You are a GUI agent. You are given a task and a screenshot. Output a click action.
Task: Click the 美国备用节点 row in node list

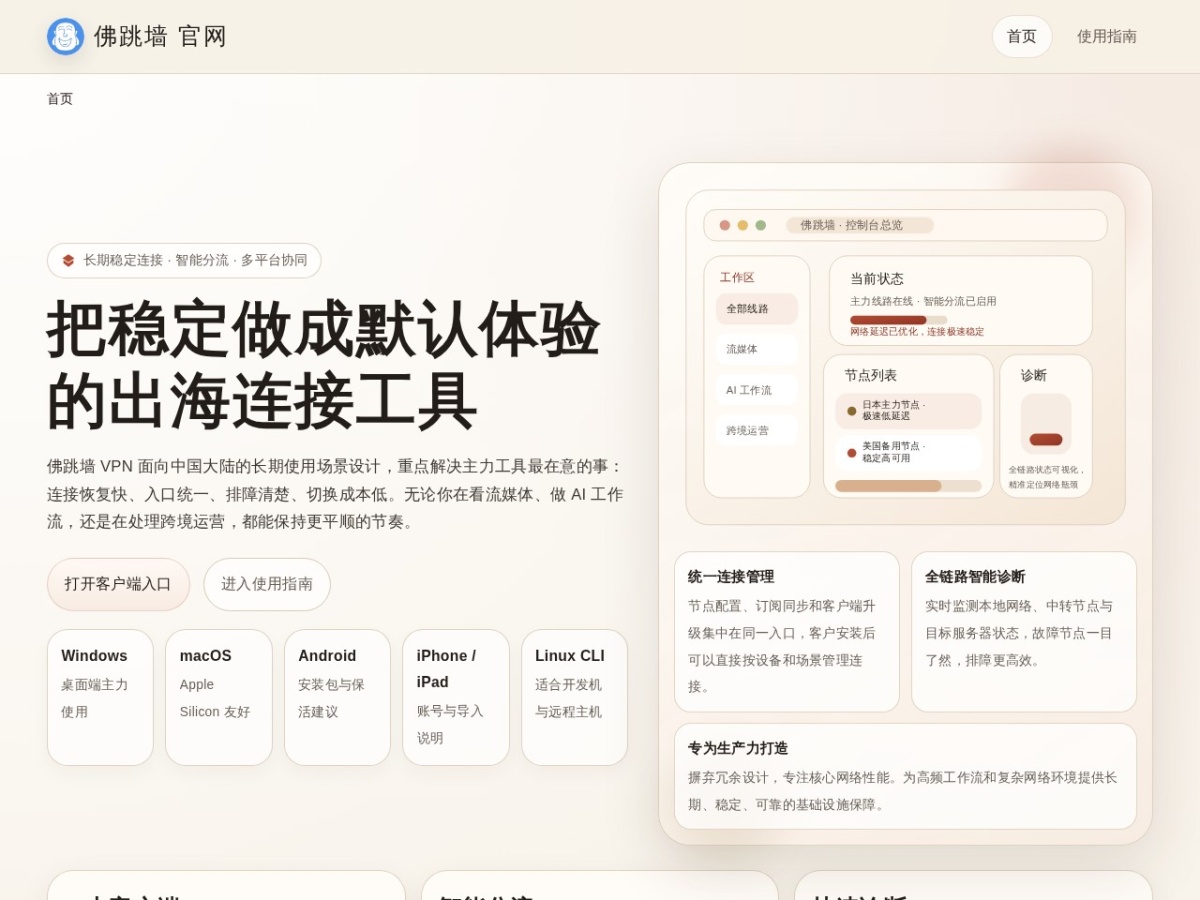909,453
